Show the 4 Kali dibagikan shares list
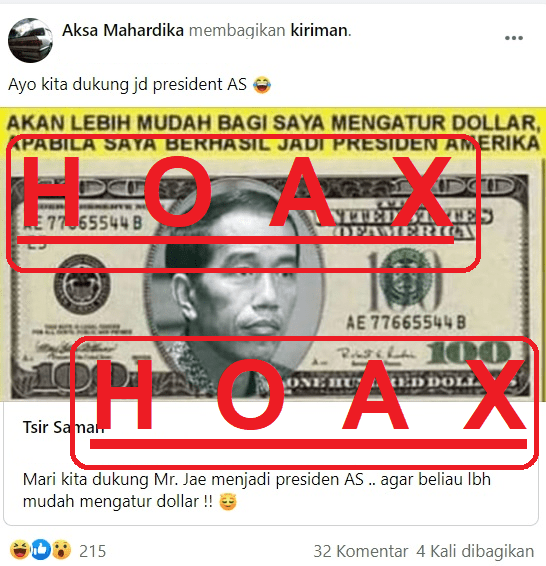Viewport: 546px width, 566px height. (x=475, y=551)
